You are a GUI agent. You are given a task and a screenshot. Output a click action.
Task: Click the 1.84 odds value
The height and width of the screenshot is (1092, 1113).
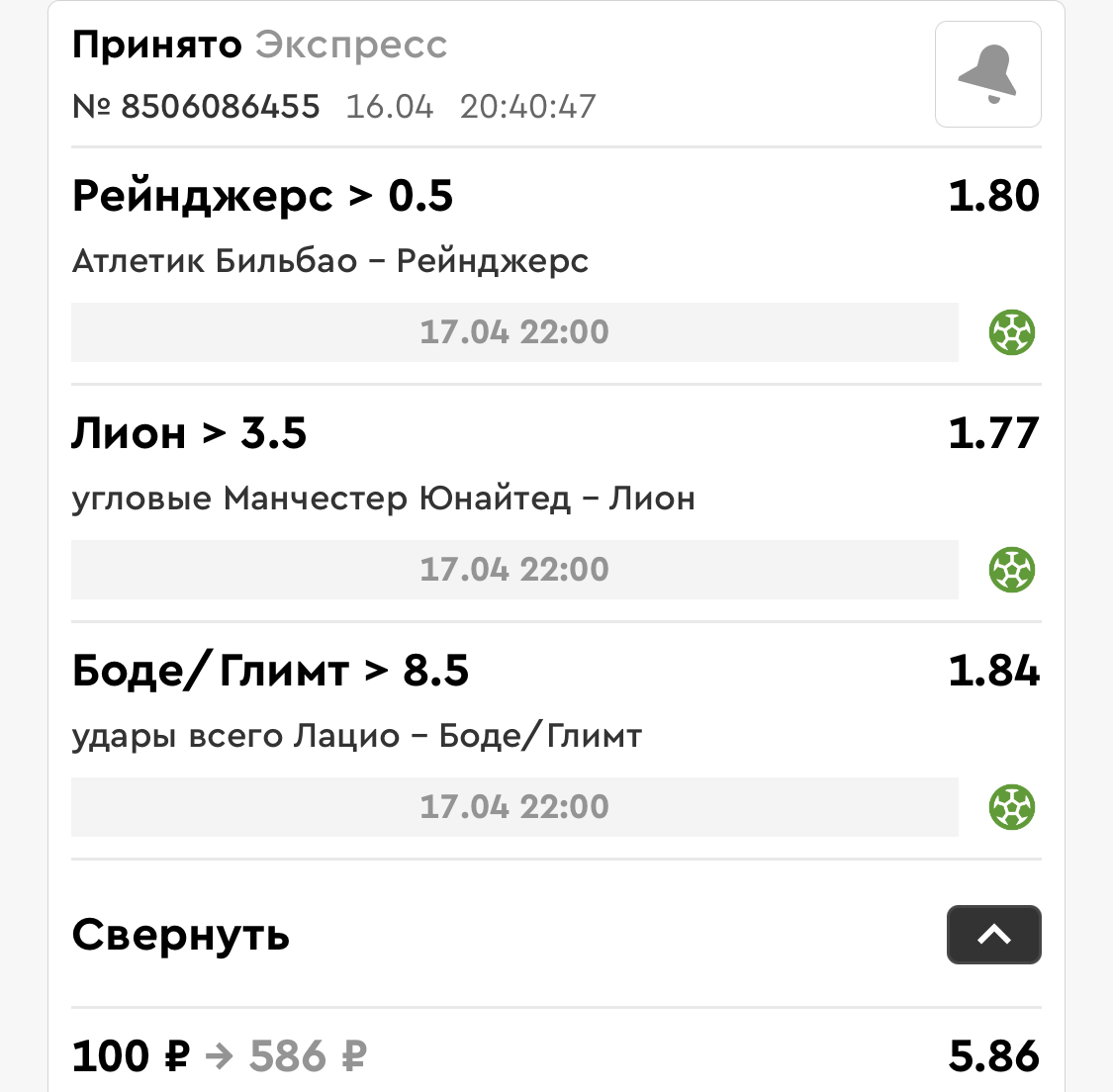click(x=993, y=672)
